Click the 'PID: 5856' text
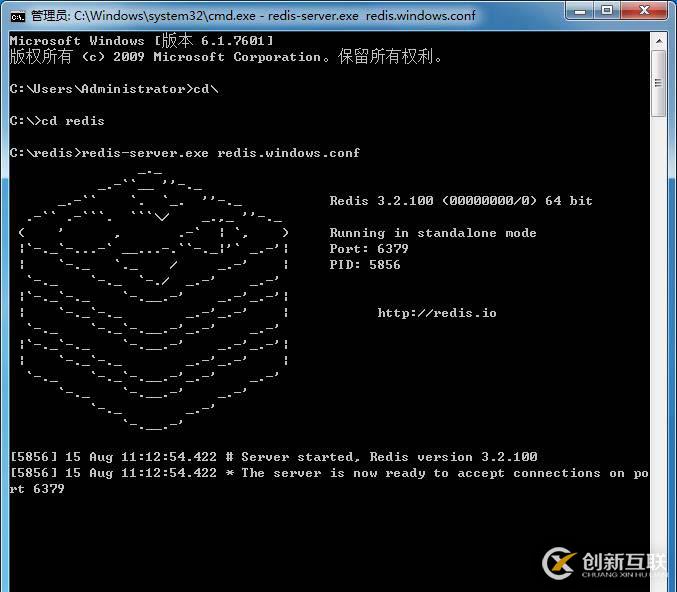 pos(365,265)
